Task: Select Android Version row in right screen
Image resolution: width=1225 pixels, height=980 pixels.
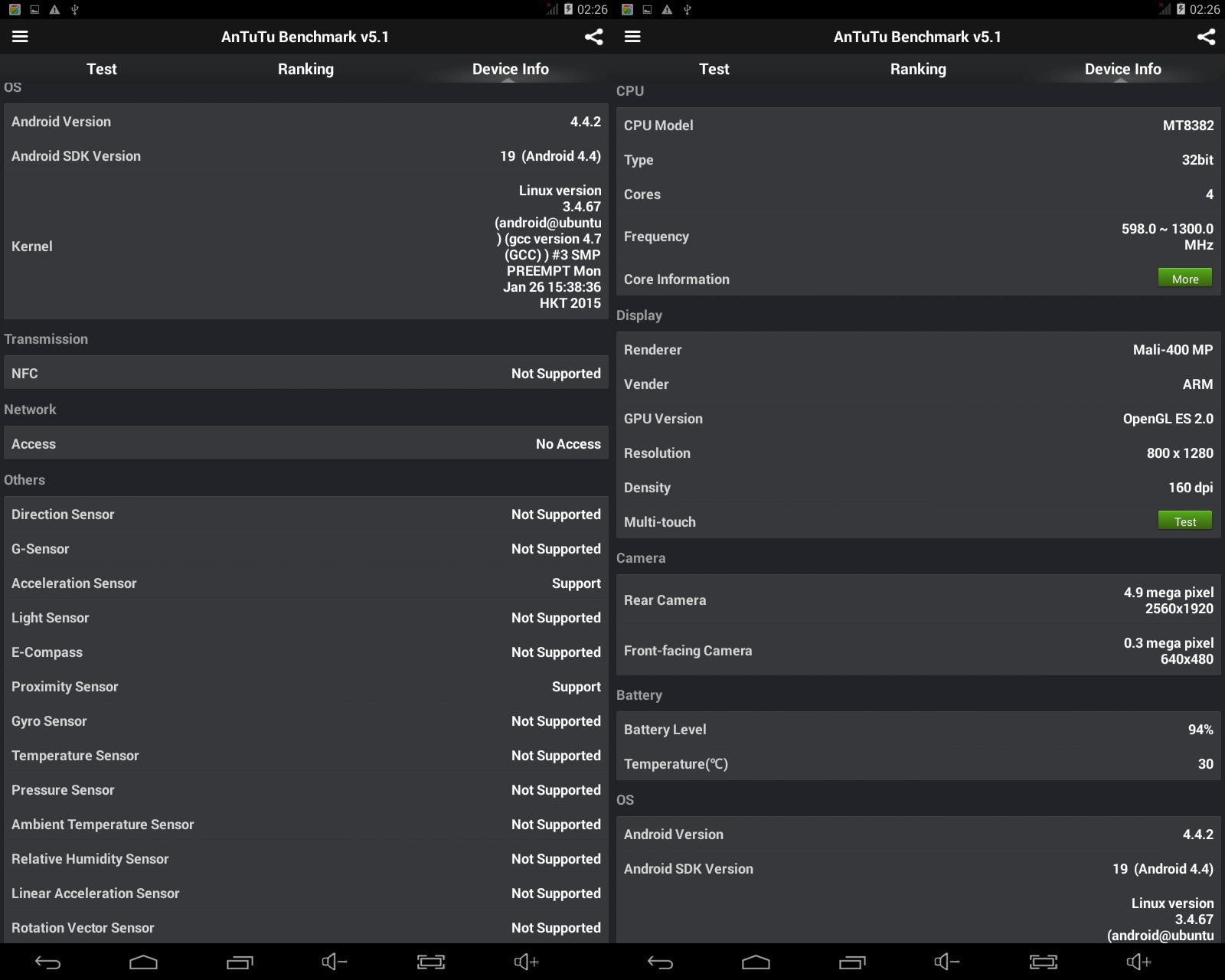Action: 918,834
